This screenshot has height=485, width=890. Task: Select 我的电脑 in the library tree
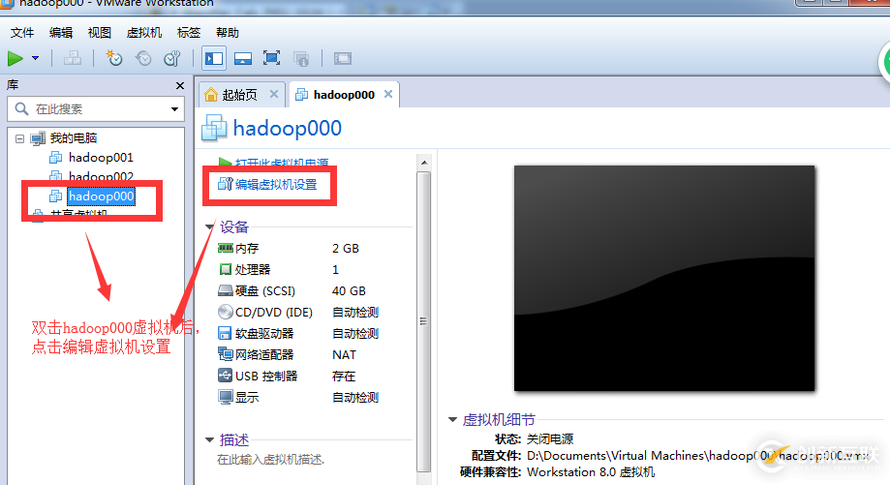click(73, 138)
